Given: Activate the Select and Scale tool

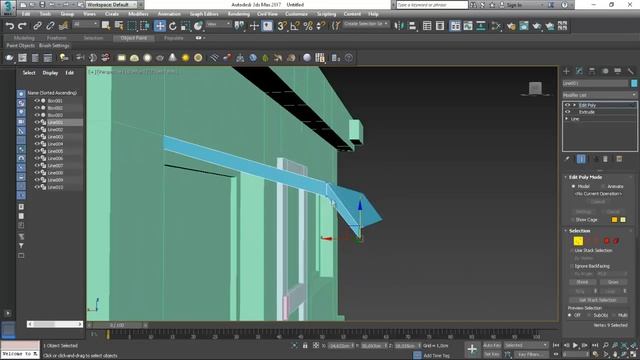Looking at the screenshot, I should (x=185, y=26).
